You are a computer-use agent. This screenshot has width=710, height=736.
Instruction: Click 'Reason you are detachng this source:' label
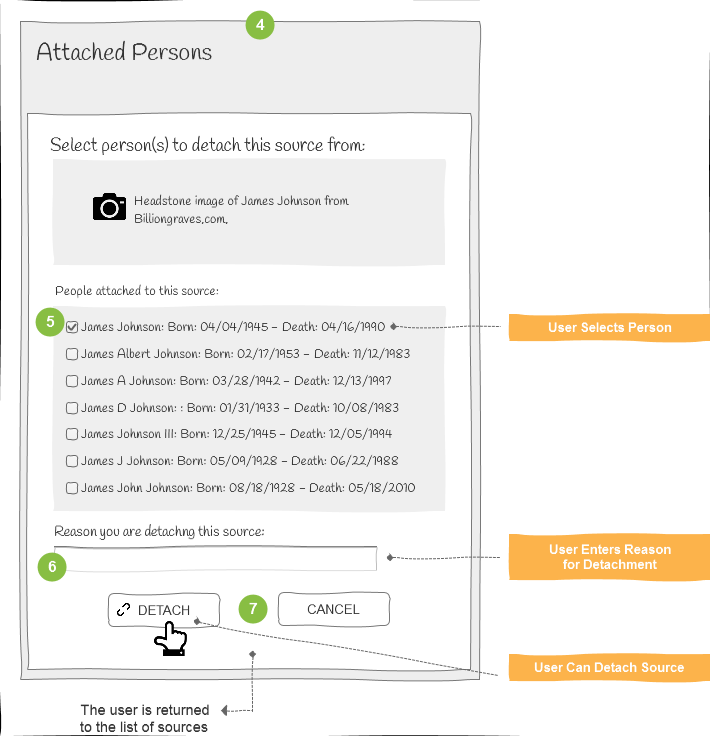coord(160,531)
